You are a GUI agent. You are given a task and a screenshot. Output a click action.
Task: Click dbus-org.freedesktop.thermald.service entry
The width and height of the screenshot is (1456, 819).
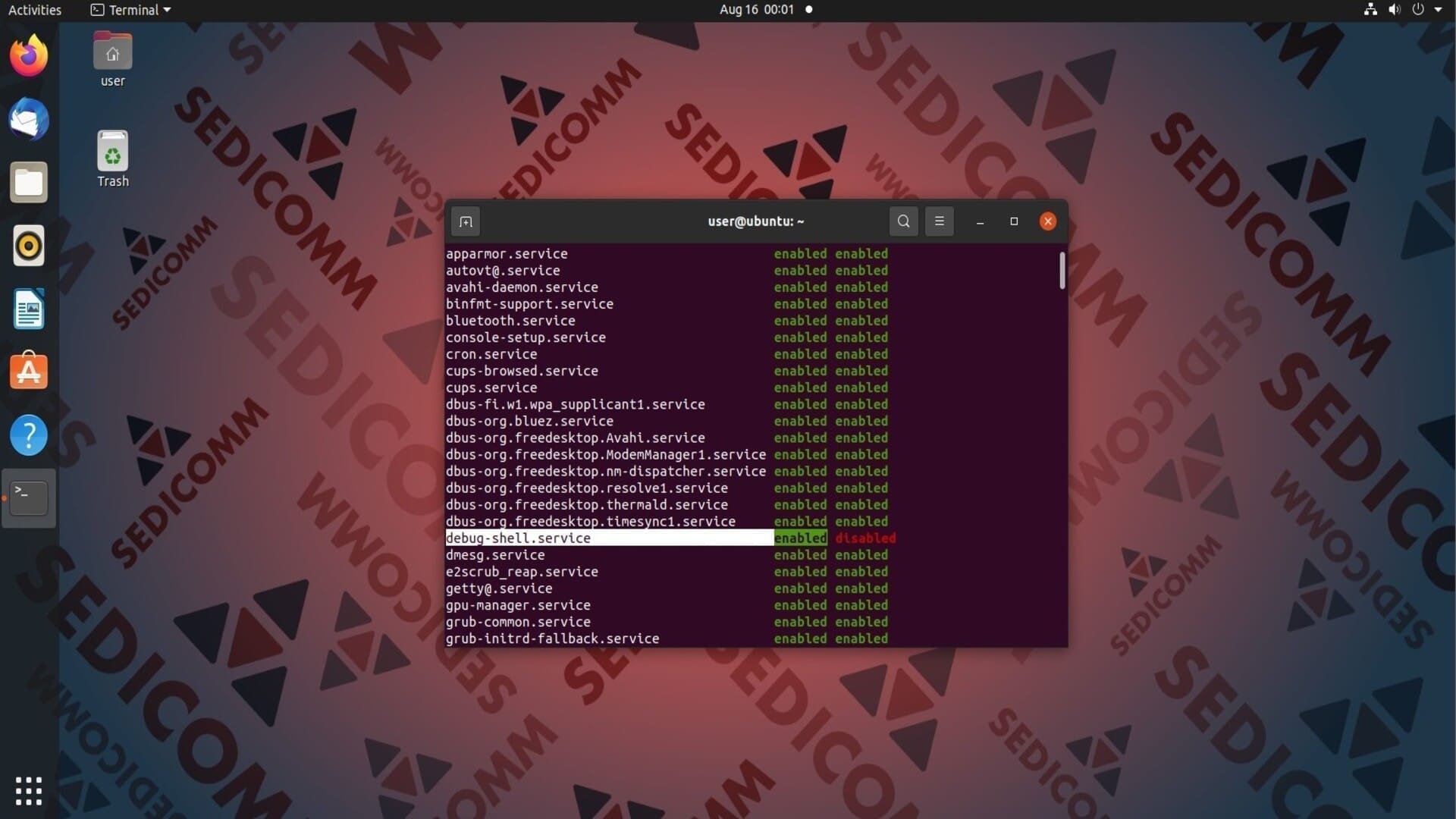(587, 504)
